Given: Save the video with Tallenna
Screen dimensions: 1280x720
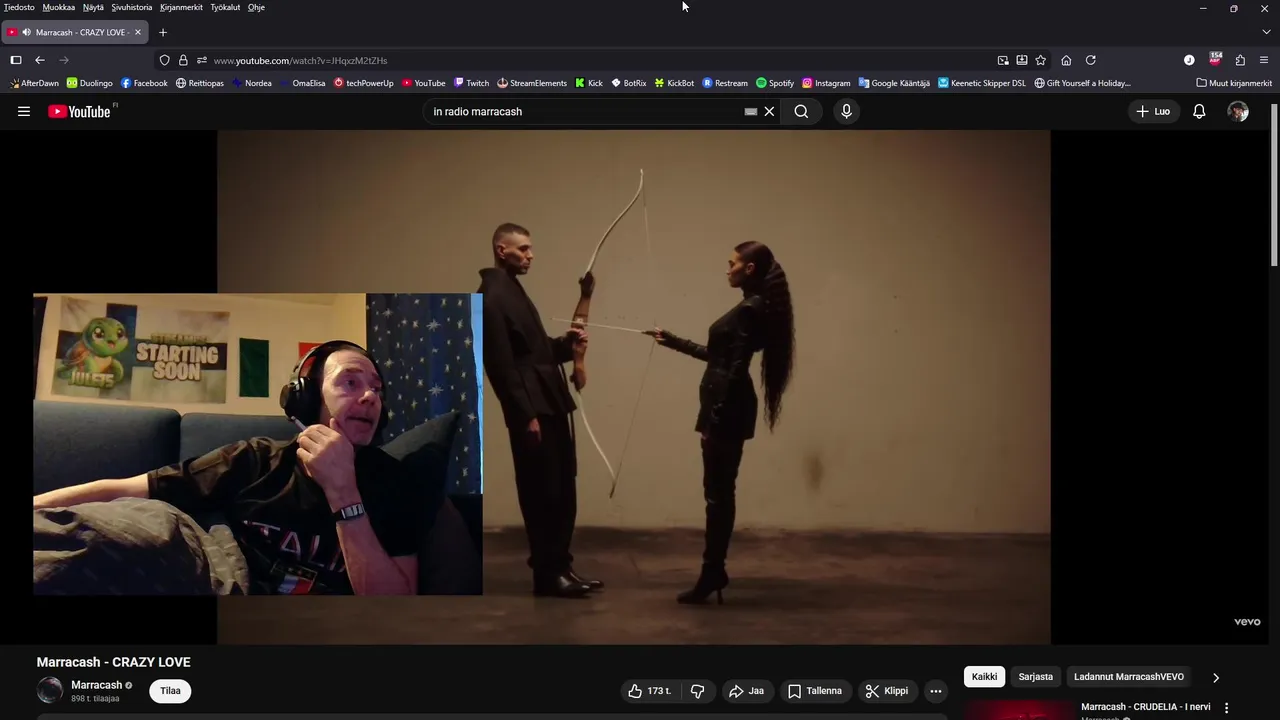Looking at the screenshot, I should pos(814,691).
